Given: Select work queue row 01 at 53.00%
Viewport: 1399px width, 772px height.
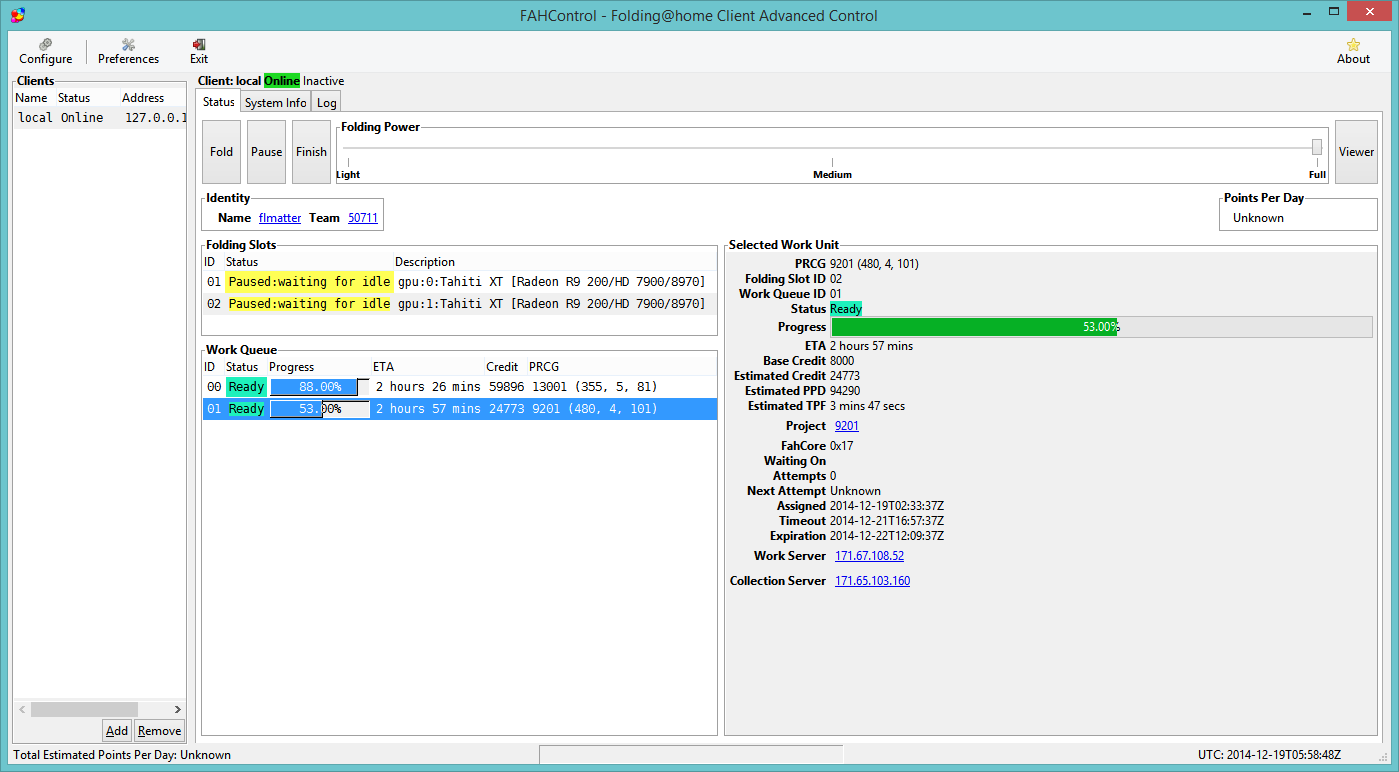Looking at the screenshot, I should [460, 409].
